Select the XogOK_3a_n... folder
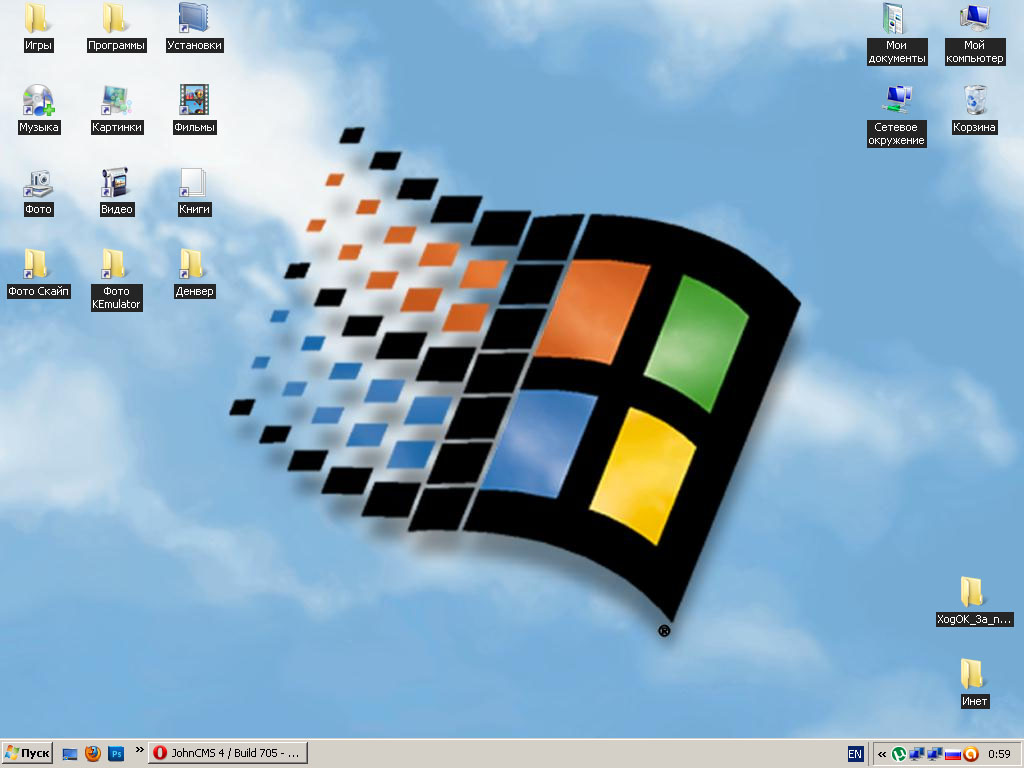 point(974,601)
